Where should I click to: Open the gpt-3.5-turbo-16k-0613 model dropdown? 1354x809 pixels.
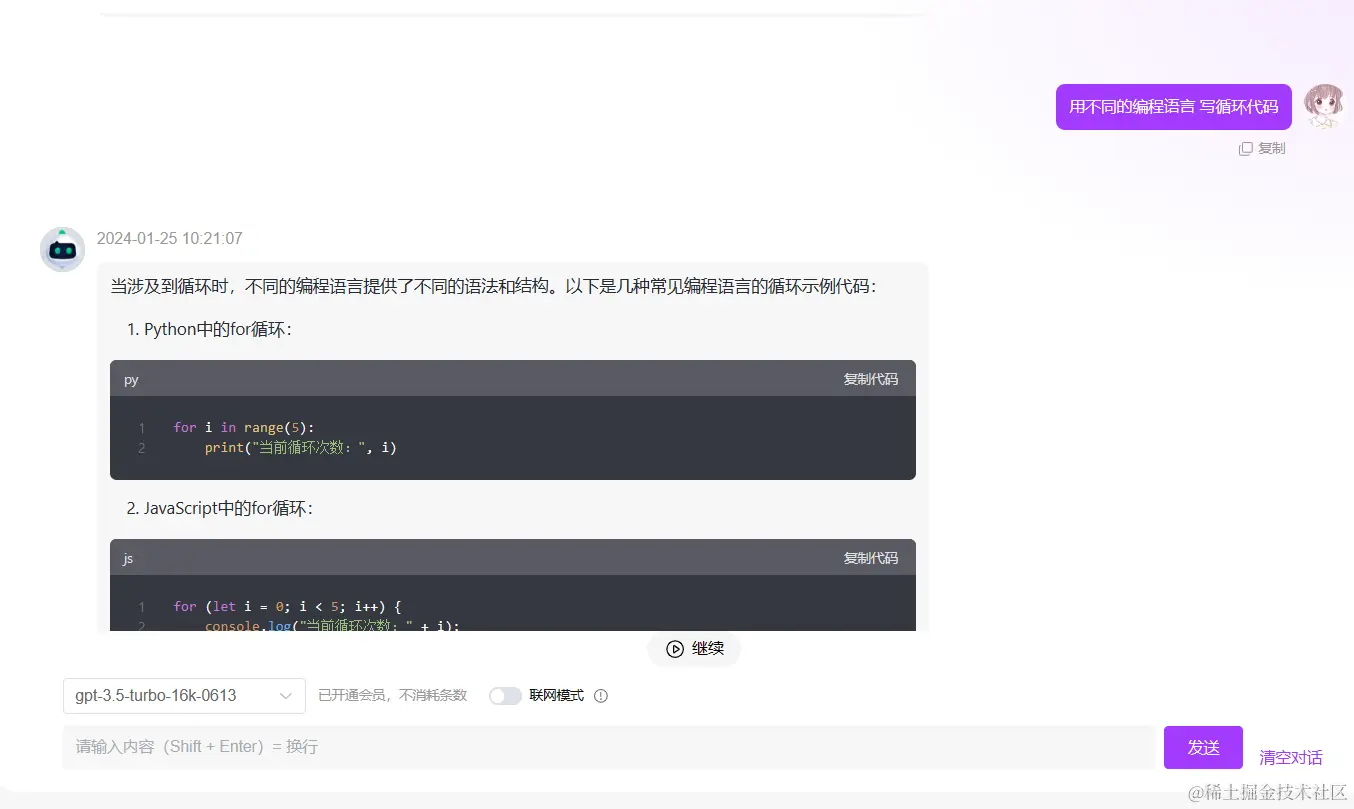184,696
